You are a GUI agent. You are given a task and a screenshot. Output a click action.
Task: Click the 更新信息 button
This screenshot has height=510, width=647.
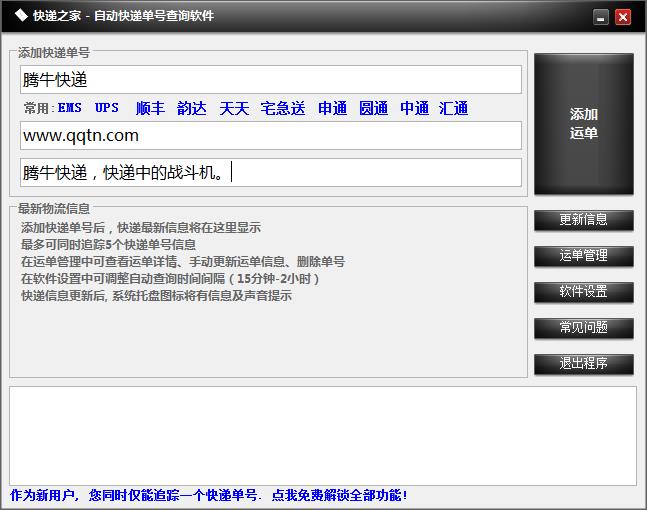pos(583,220)
